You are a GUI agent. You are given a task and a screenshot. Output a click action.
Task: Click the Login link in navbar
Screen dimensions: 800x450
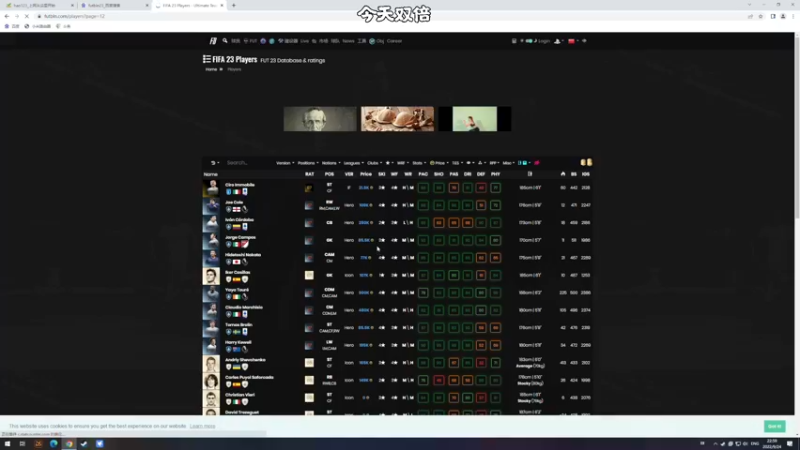[x=542, y=41]
